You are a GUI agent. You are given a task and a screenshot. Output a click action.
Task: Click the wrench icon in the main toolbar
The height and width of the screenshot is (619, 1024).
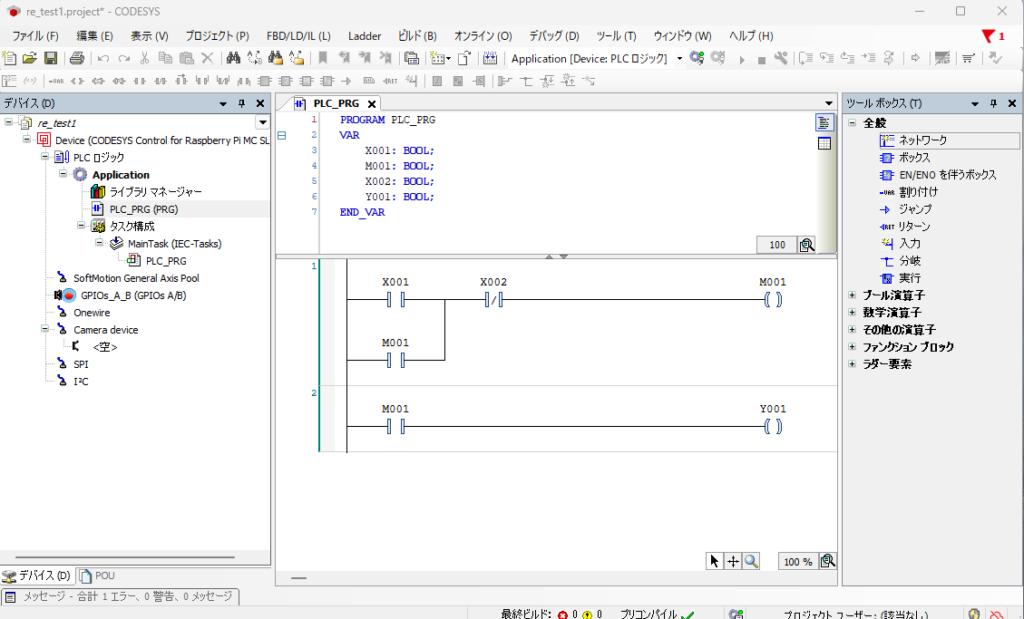(x=781, y=59)
